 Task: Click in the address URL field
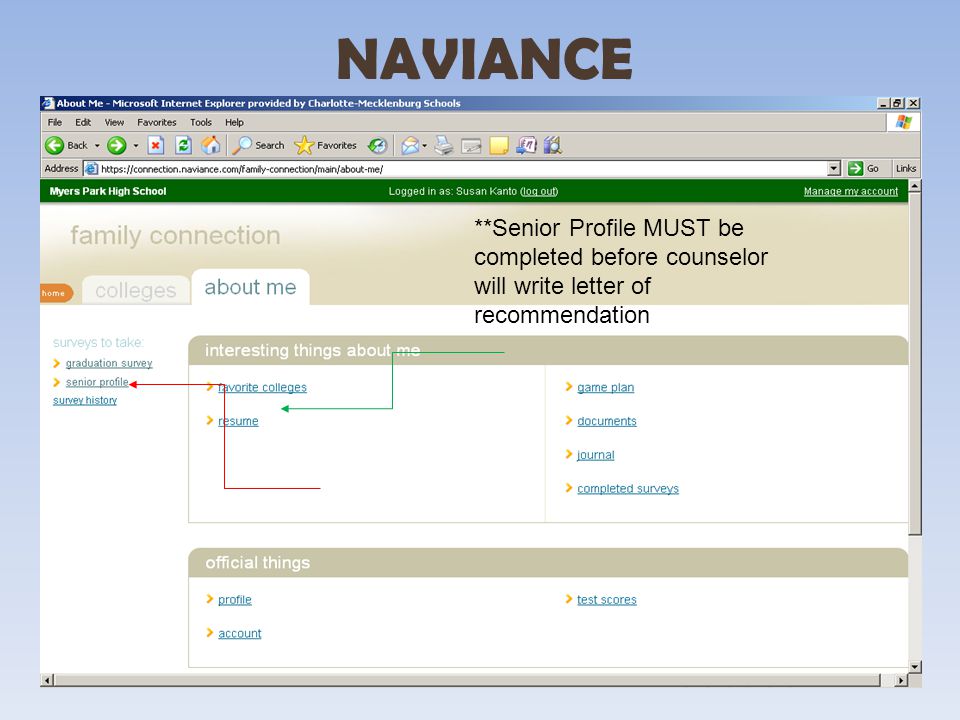click(462, 169)
